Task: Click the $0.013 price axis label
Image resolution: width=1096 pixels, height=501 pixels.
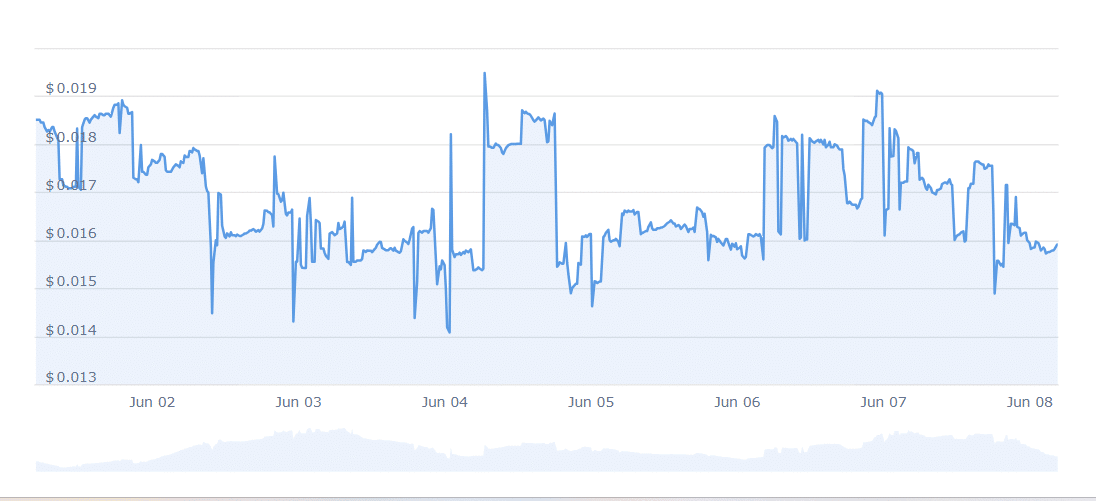Action: pos(71,377)
